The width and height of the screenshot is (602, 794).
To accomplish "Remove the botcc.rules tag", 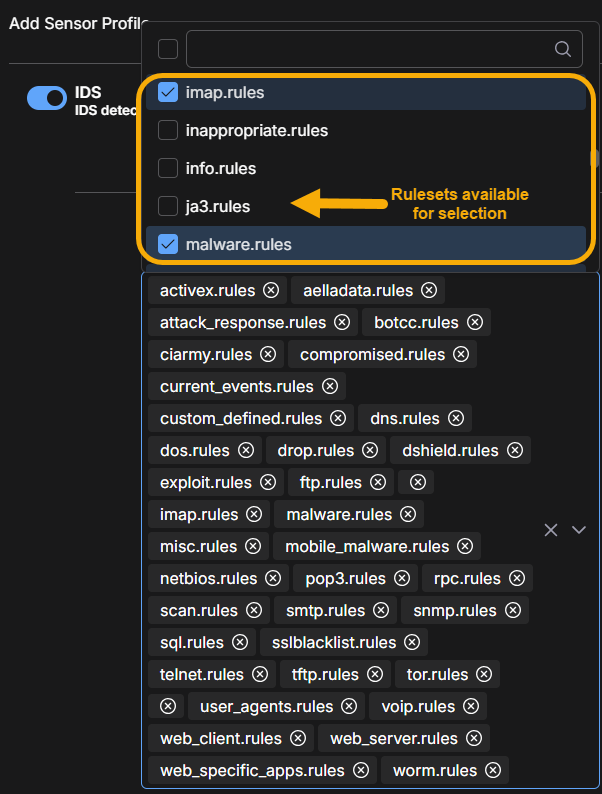I will click(475, 322).
